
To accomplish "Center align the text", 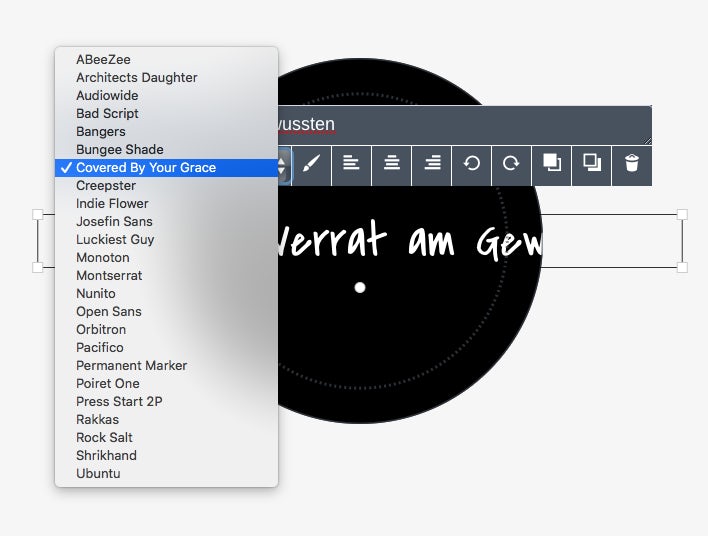I will click(391, 165).
